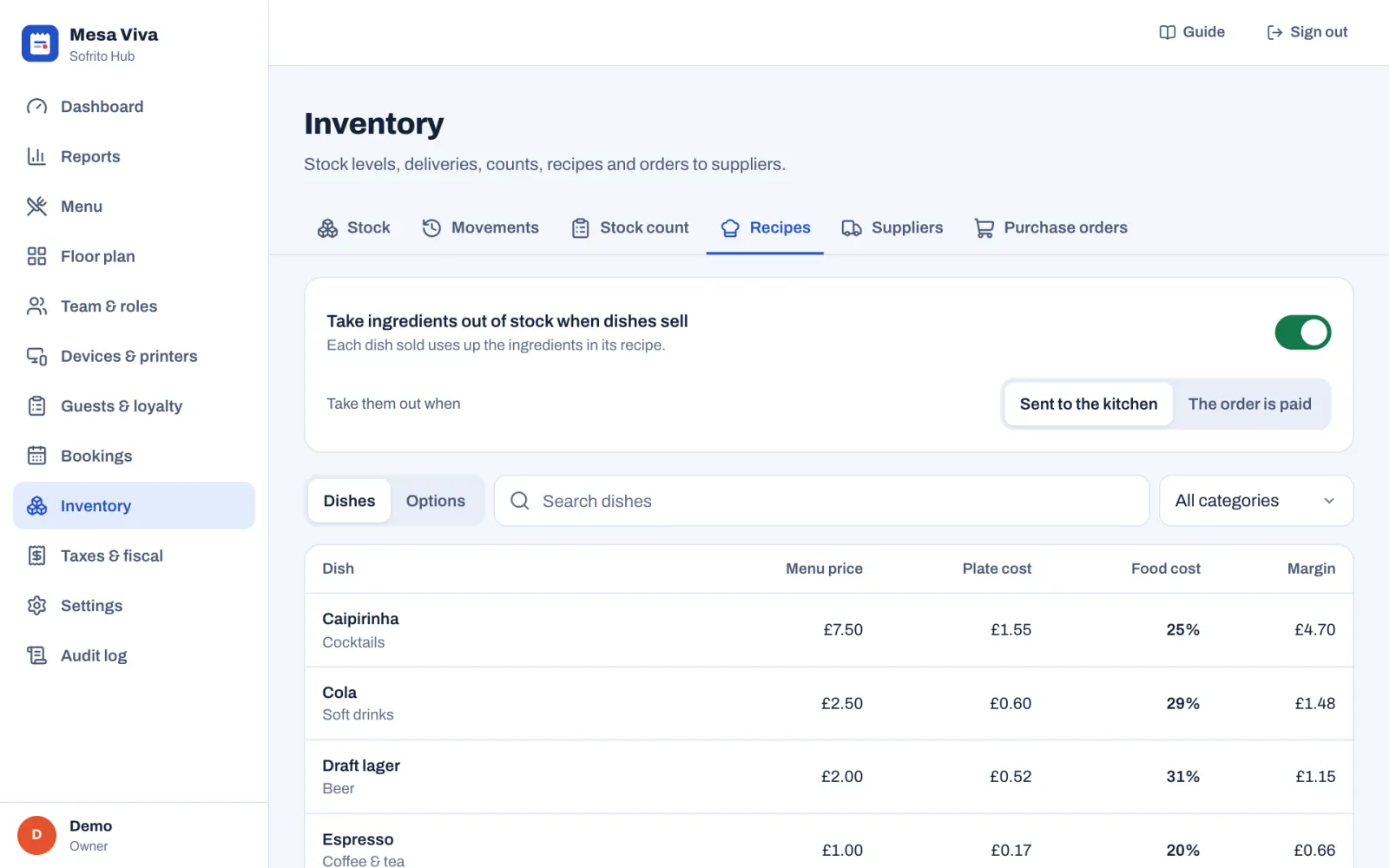
Task: Click the Dashboard gauge icon
Action: click(36, 107)
